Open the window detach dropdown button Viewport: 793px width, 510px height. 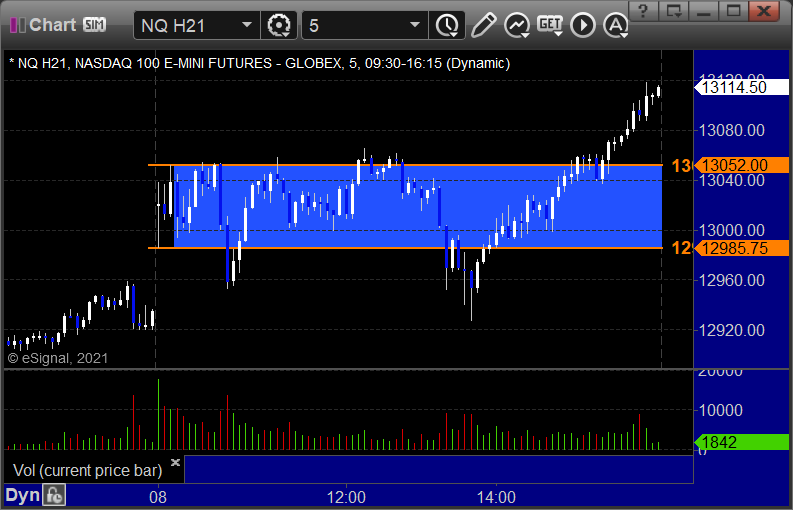coord(674,10)
